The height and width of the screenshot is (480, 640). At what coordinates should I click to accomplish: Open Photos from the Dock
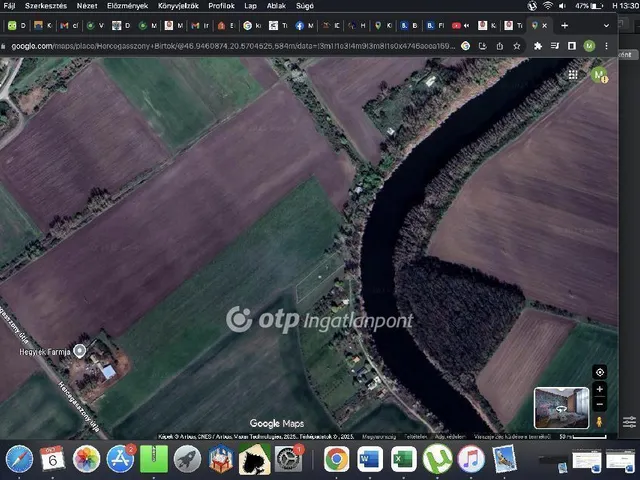[x=86, y=459]
